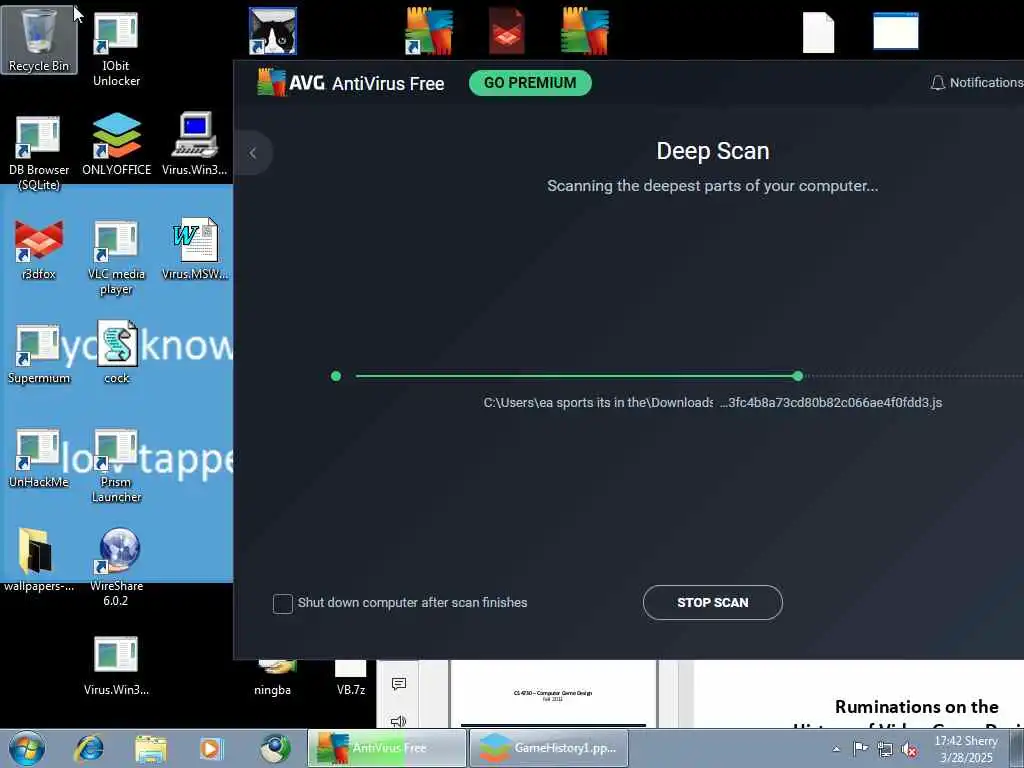Launch DB Browser (SQLite) shortcut
The image size is (1024, 768).
[x=39, y=153]
